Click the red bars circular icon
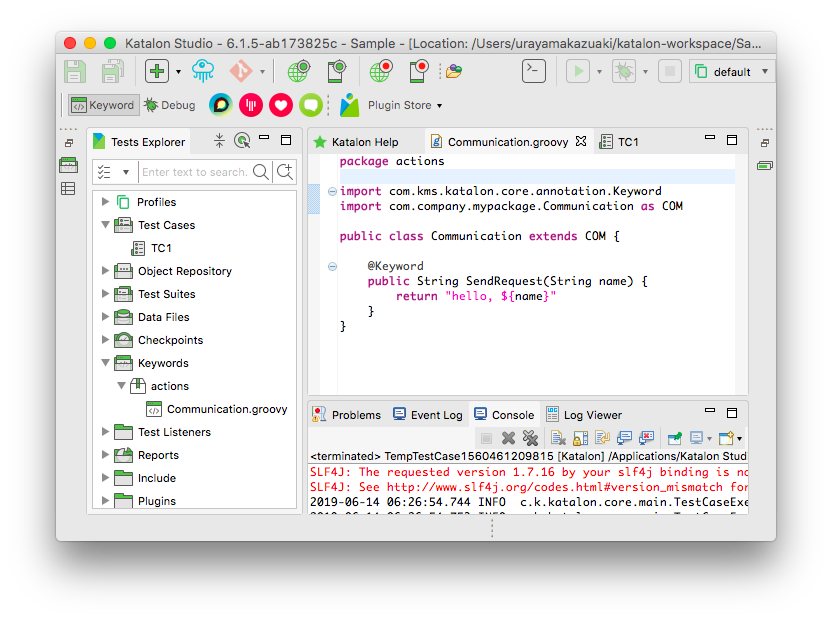The height and width of the screenshot is (621, 832). pos(251,105)
